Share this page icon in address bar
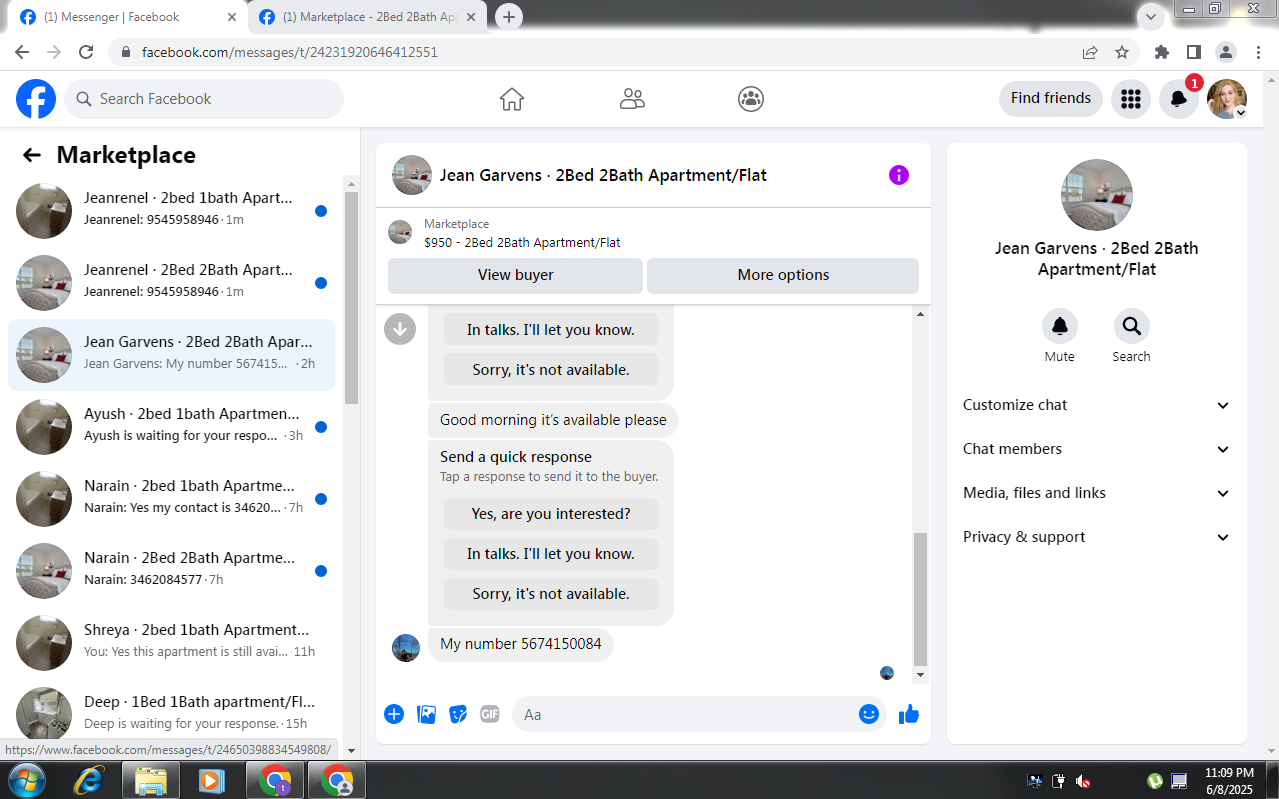 [x=1090, y=52]
